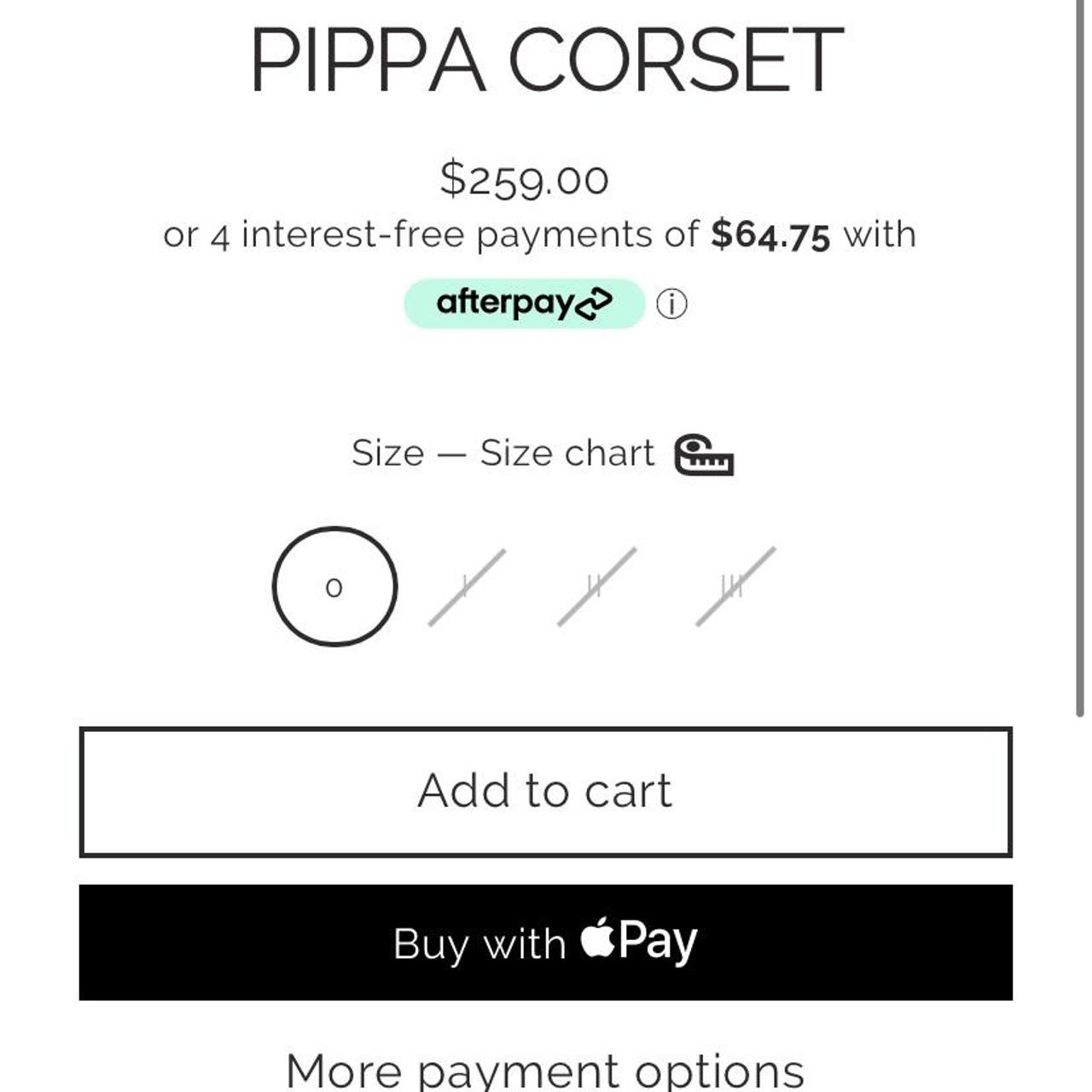Click the Afterpay info icon
This screenshot has width=1092, height=1092.
pos(671,302)
